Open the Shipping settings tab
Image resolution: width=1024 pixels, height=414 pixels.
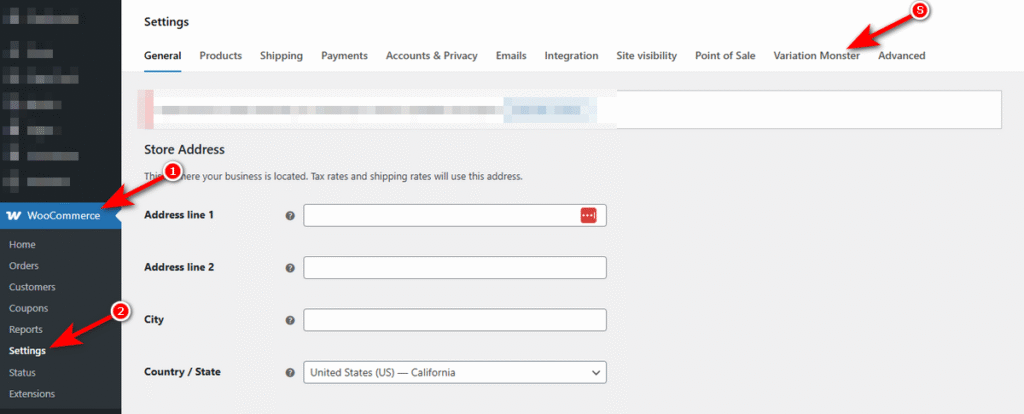[281, 56]
